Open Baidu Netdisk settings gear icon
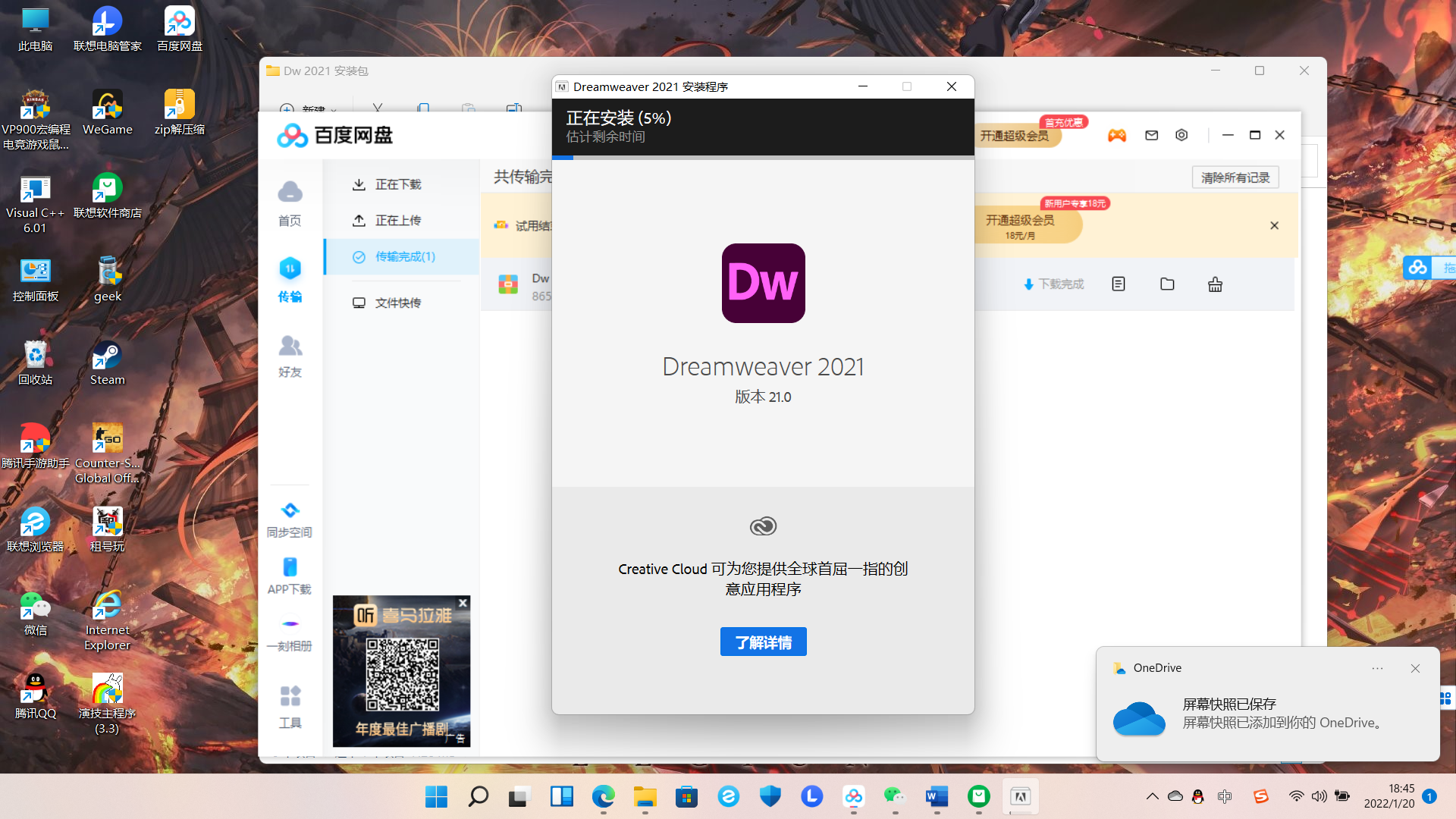This screenshot has height=819, width=1456. pyautogui.click(x=1181, y=135)
